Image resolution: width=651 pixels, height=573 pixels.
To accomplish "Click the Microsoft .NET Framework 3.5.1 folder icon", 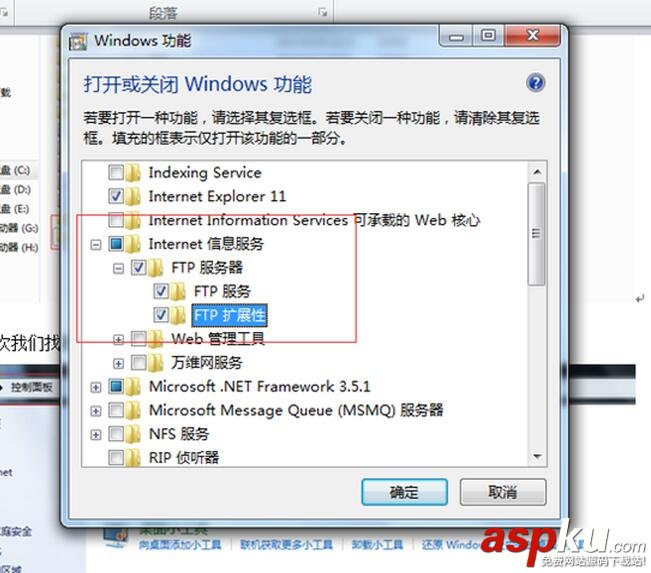I will pyautogui.click(x=132, y=387).
